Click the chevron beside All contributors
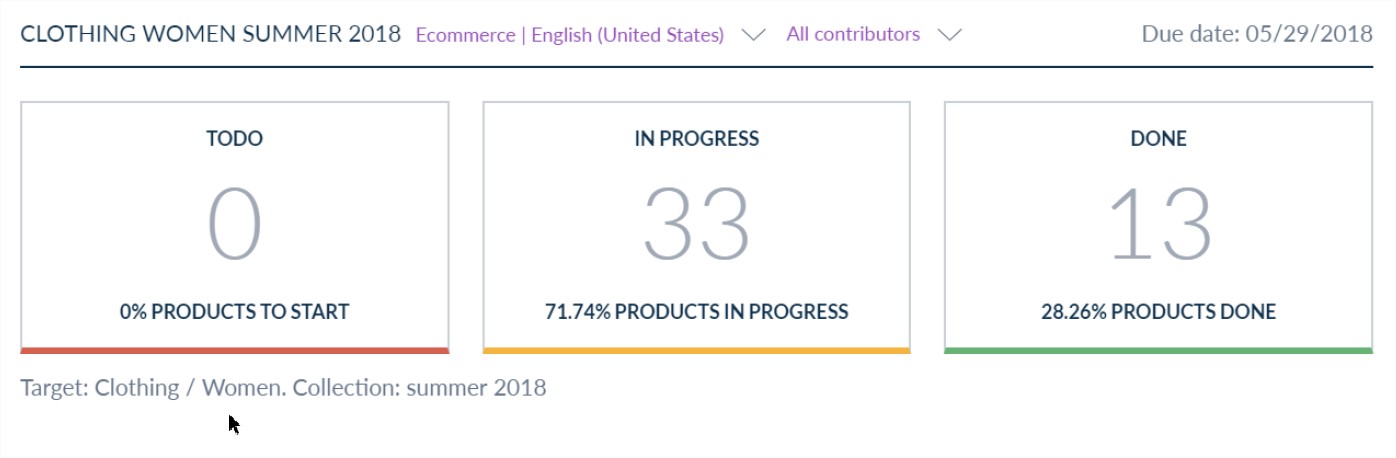This screenshot has width=1396, height=458. coord(951,35)
